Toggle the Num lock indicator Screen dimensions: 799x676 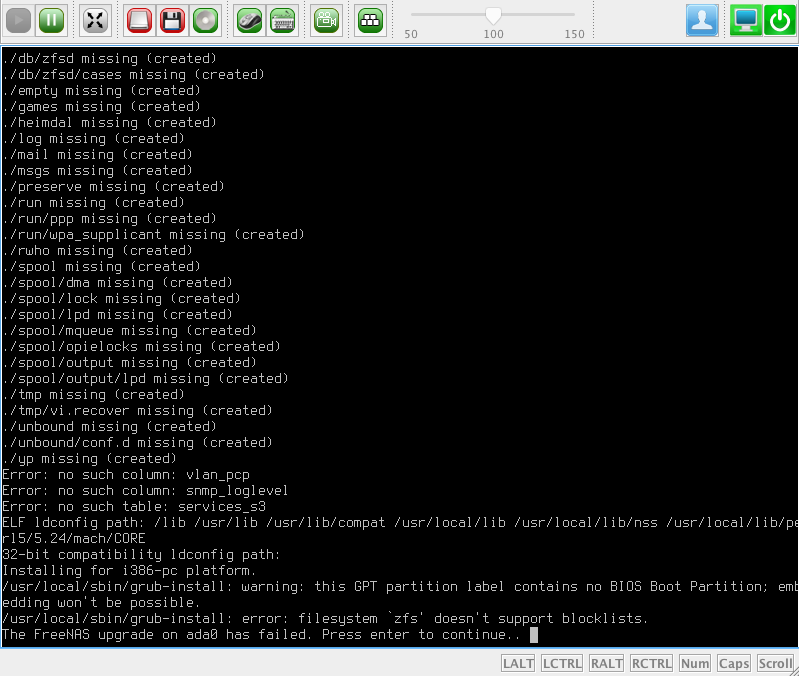click(695, 663)
